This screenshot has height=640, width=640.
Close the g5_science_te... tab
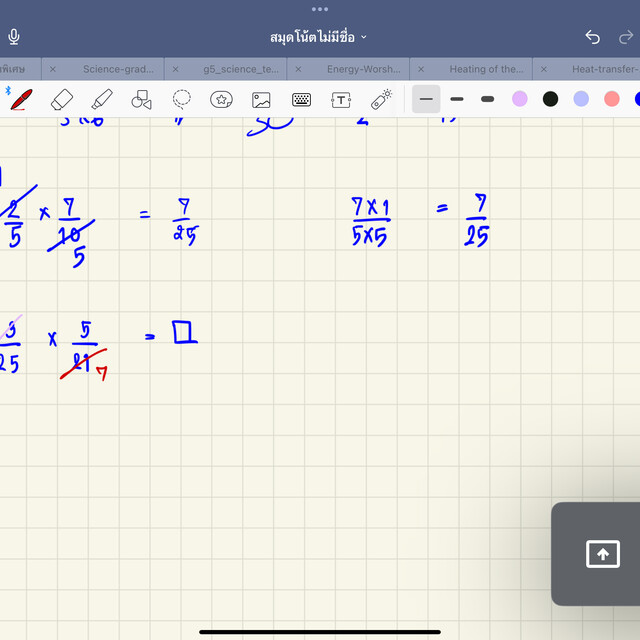coord(175,69)
